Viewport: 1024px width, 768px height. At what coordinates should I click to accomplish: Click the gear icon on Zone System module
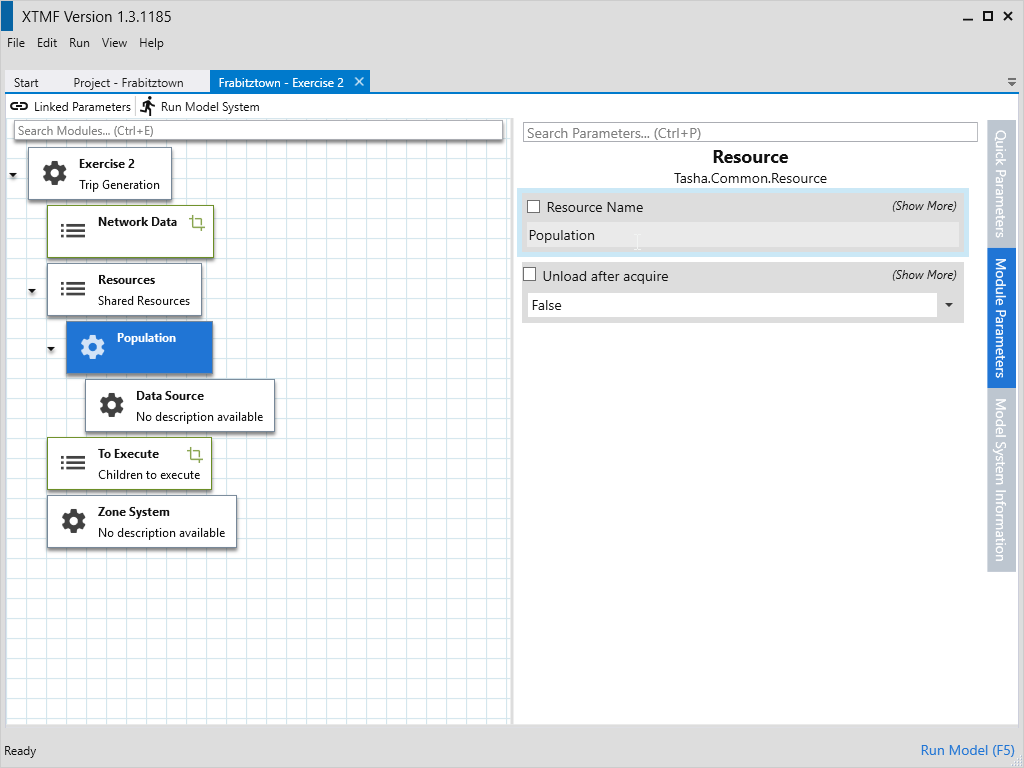click(x=73, y=521)
